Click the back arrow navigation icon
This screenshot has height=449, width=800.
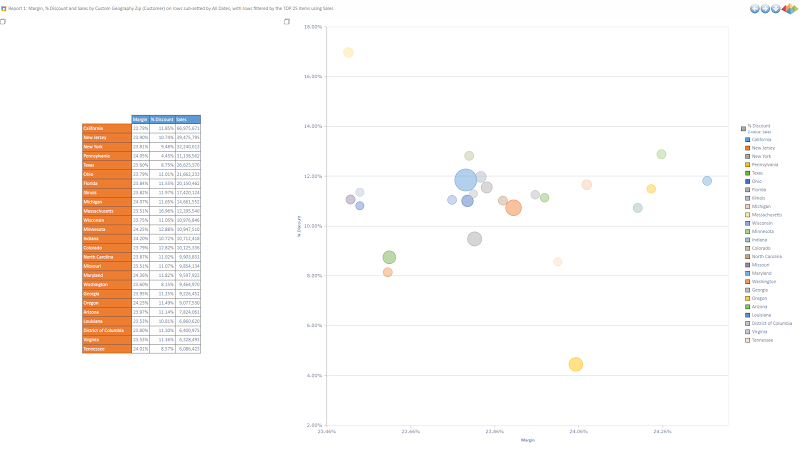pyautogui.click(x=755, y=9)
